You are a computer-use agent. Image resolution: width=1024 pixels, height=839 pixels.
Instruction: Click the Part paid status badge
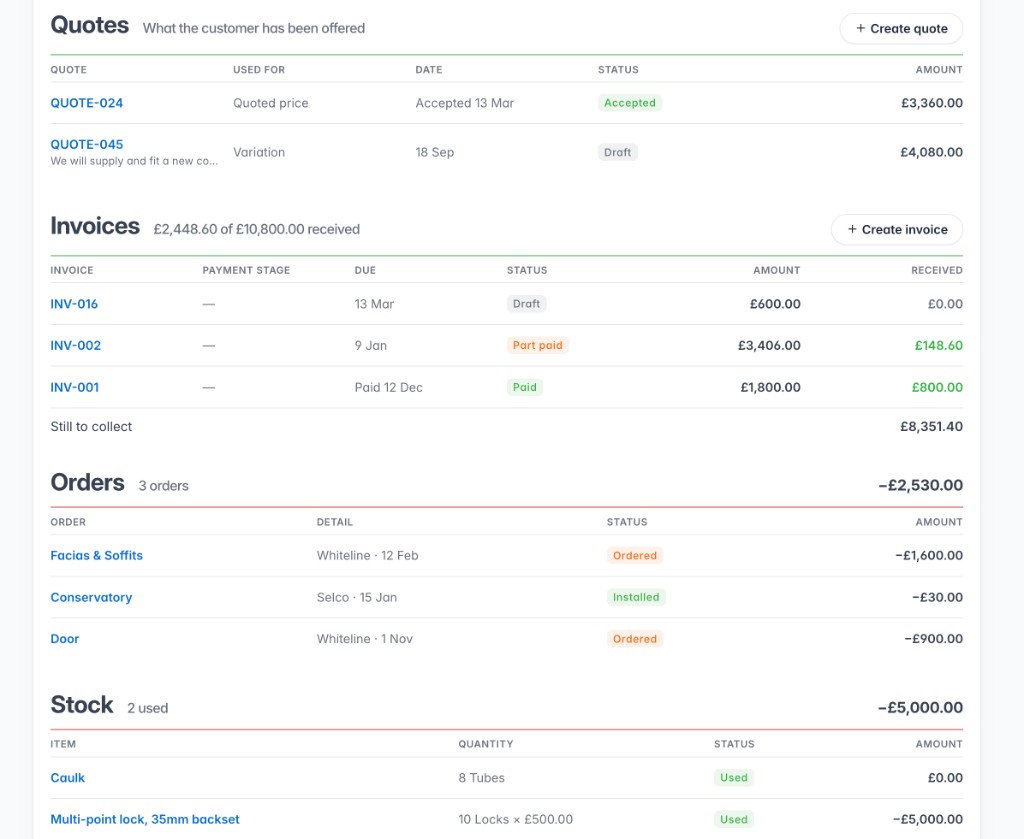coord(537,346)
